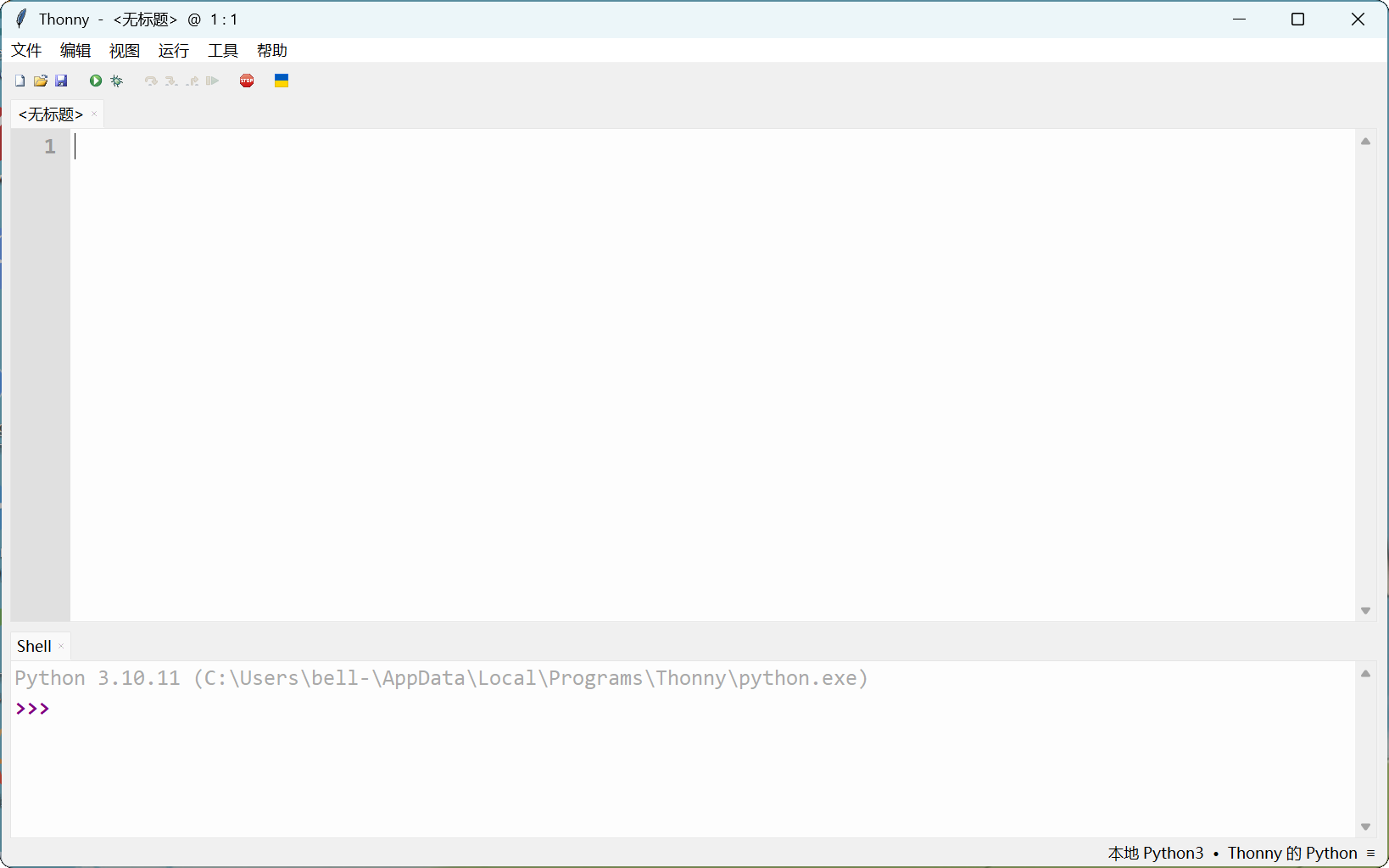Click the Shell input prompt
Screen dimensions: 1389x868
click(68, 709)
